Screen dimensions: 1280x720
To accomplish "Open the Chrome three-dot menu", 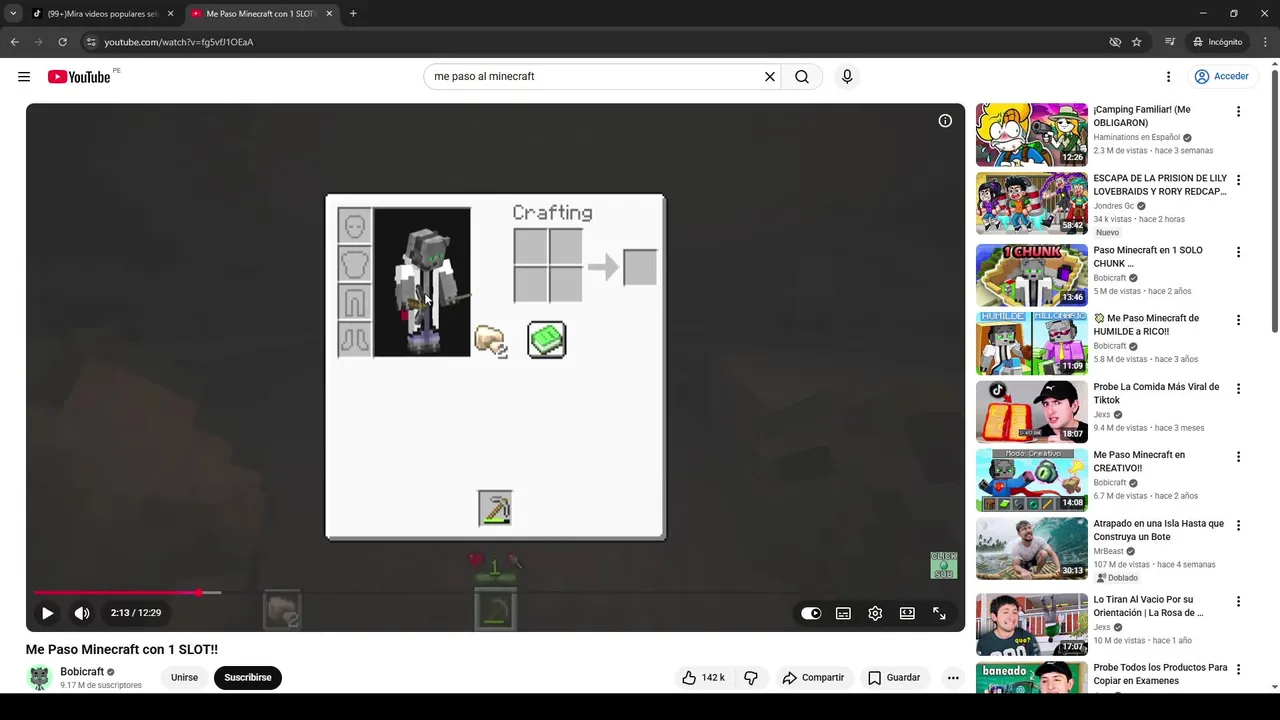I will click(x=1265, y=42).
